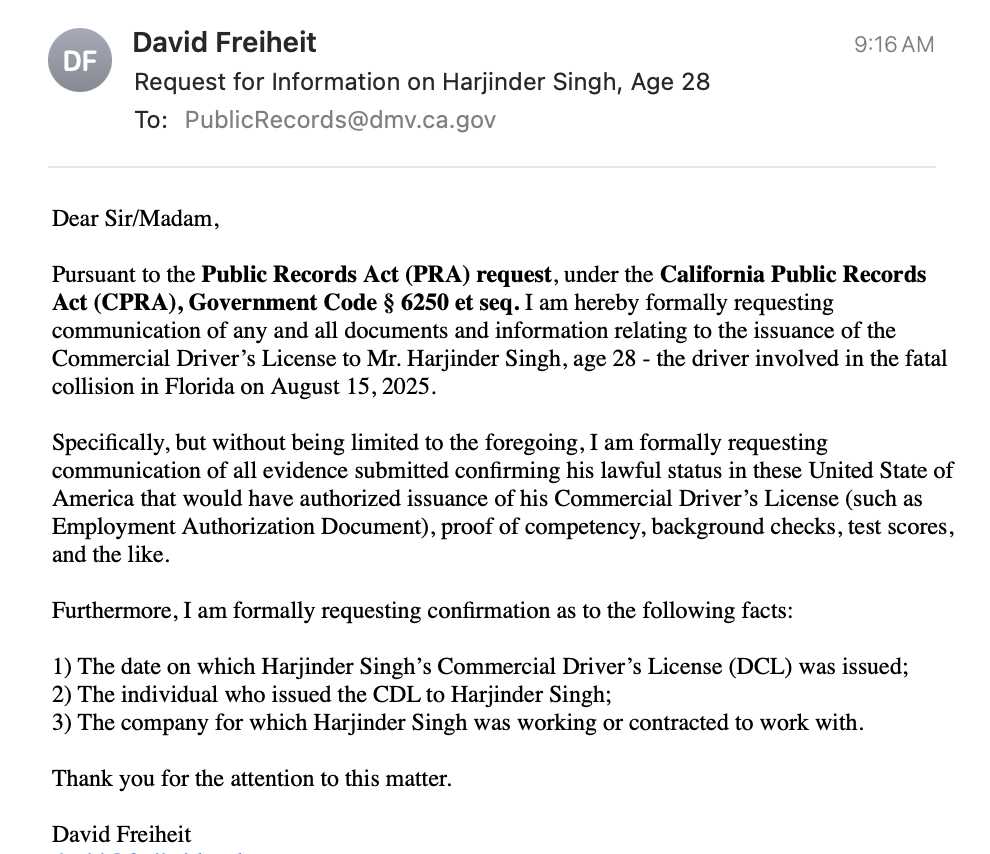Click the David Freiheit signature at bottom
The width and height of the screenshot is (990, 854).
[121, 834]
